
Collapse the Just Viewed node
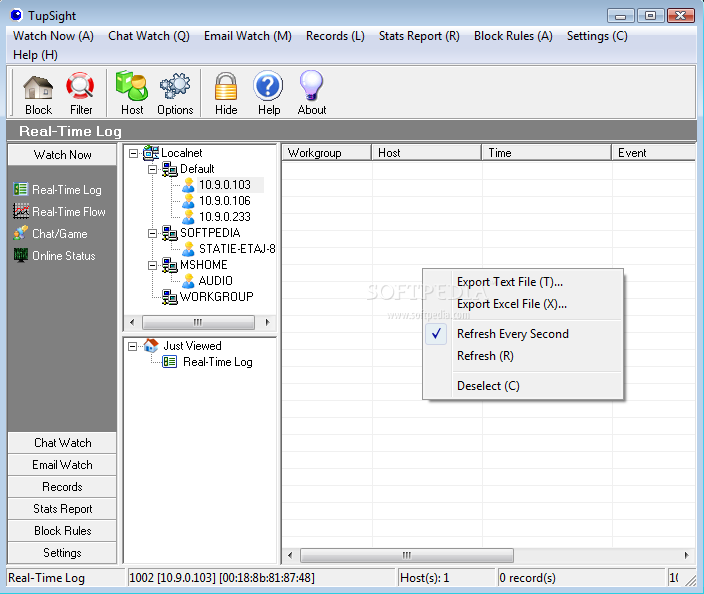point(132,346)
